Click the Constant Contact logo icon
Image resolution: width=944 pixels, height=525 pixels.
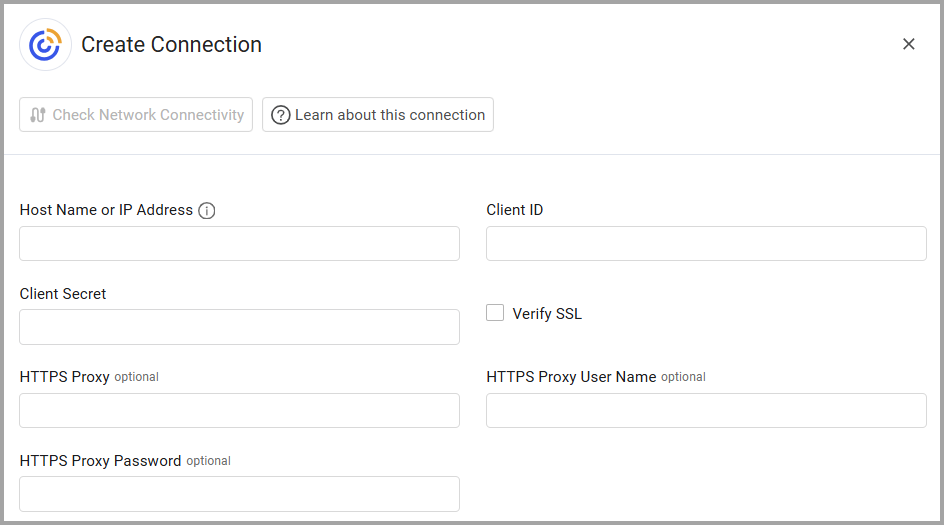[x=45, y=45]
